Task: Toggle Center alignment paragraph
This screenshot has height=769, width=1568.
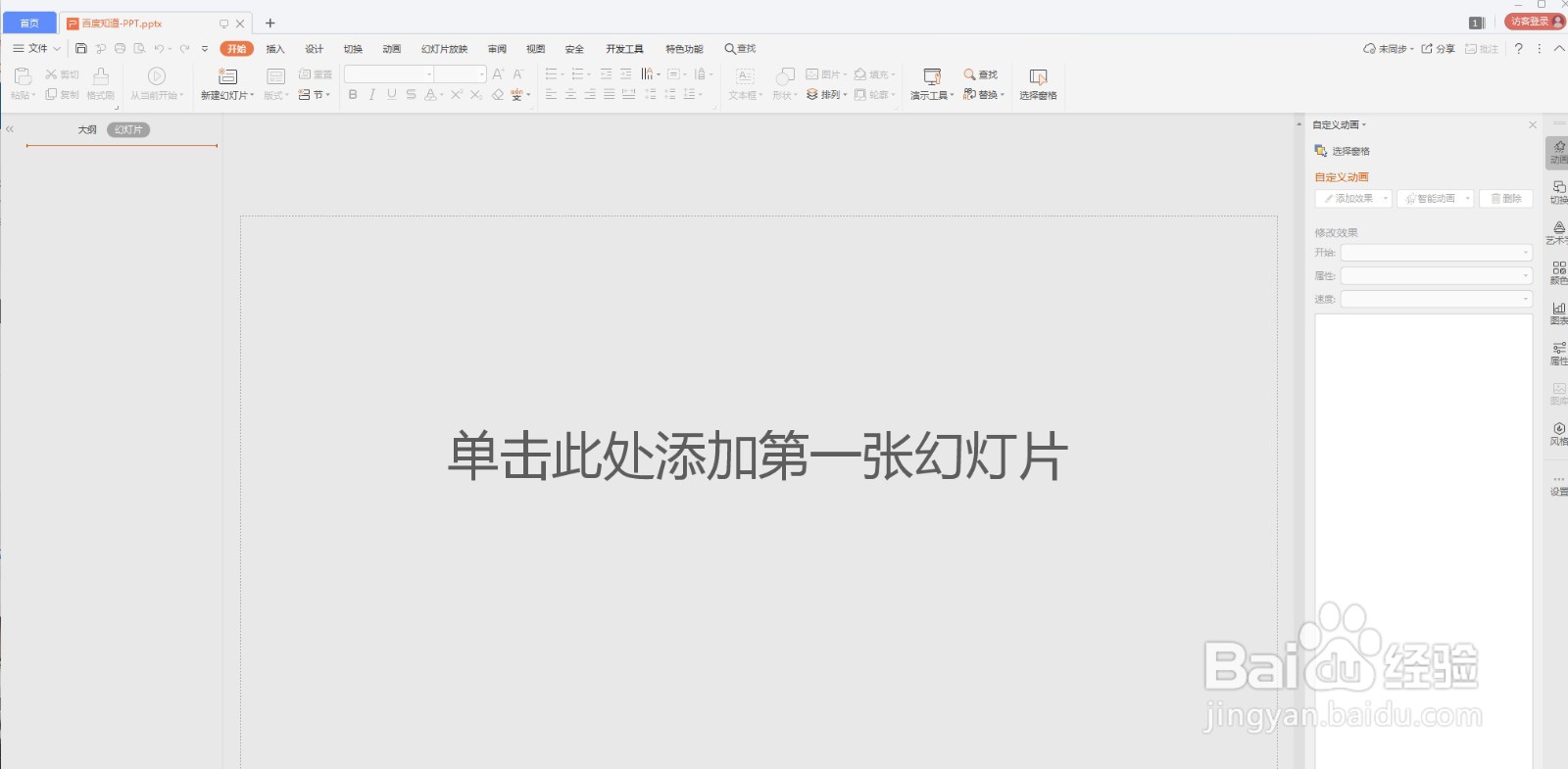Action: [570, 95]
